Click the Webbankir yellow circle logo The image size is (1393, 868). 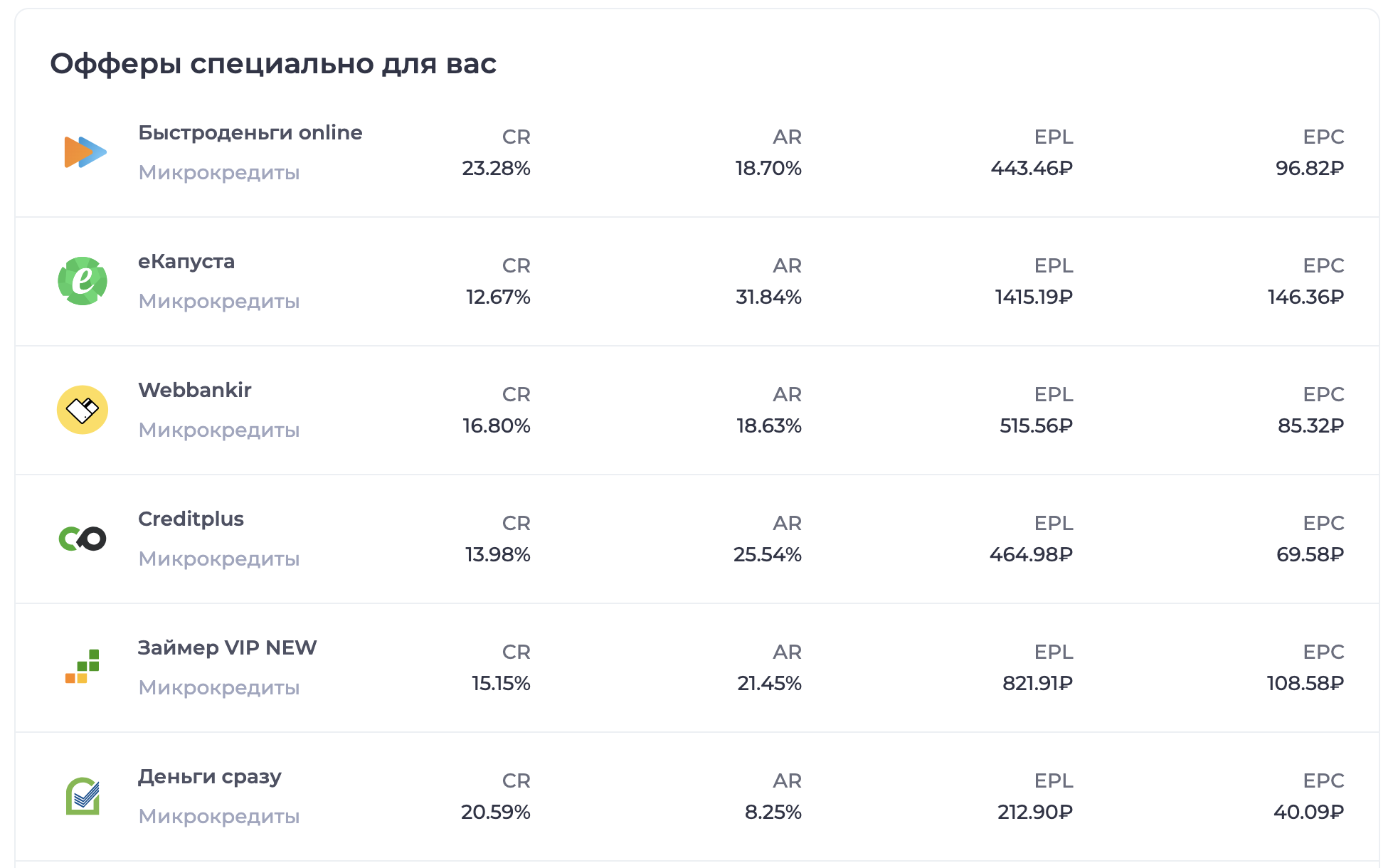pos(83,410)
